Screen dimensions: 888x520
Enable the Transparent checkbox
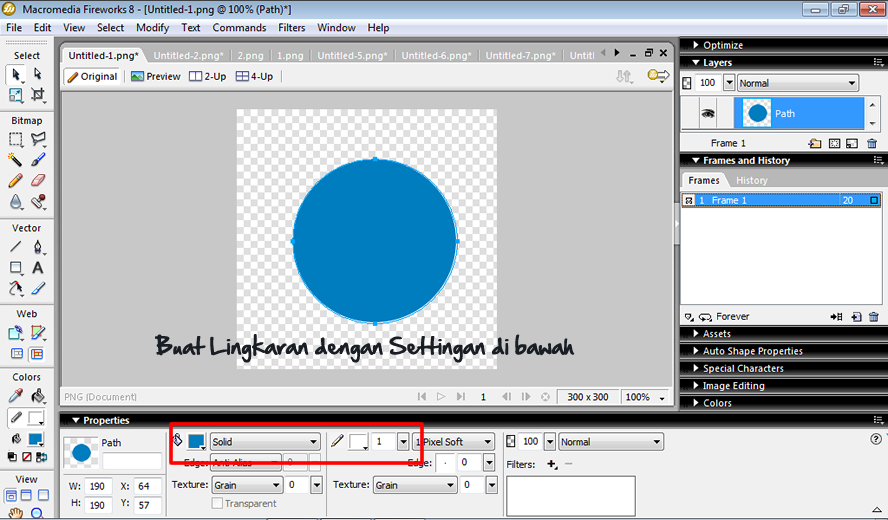[x=217, y=503]
